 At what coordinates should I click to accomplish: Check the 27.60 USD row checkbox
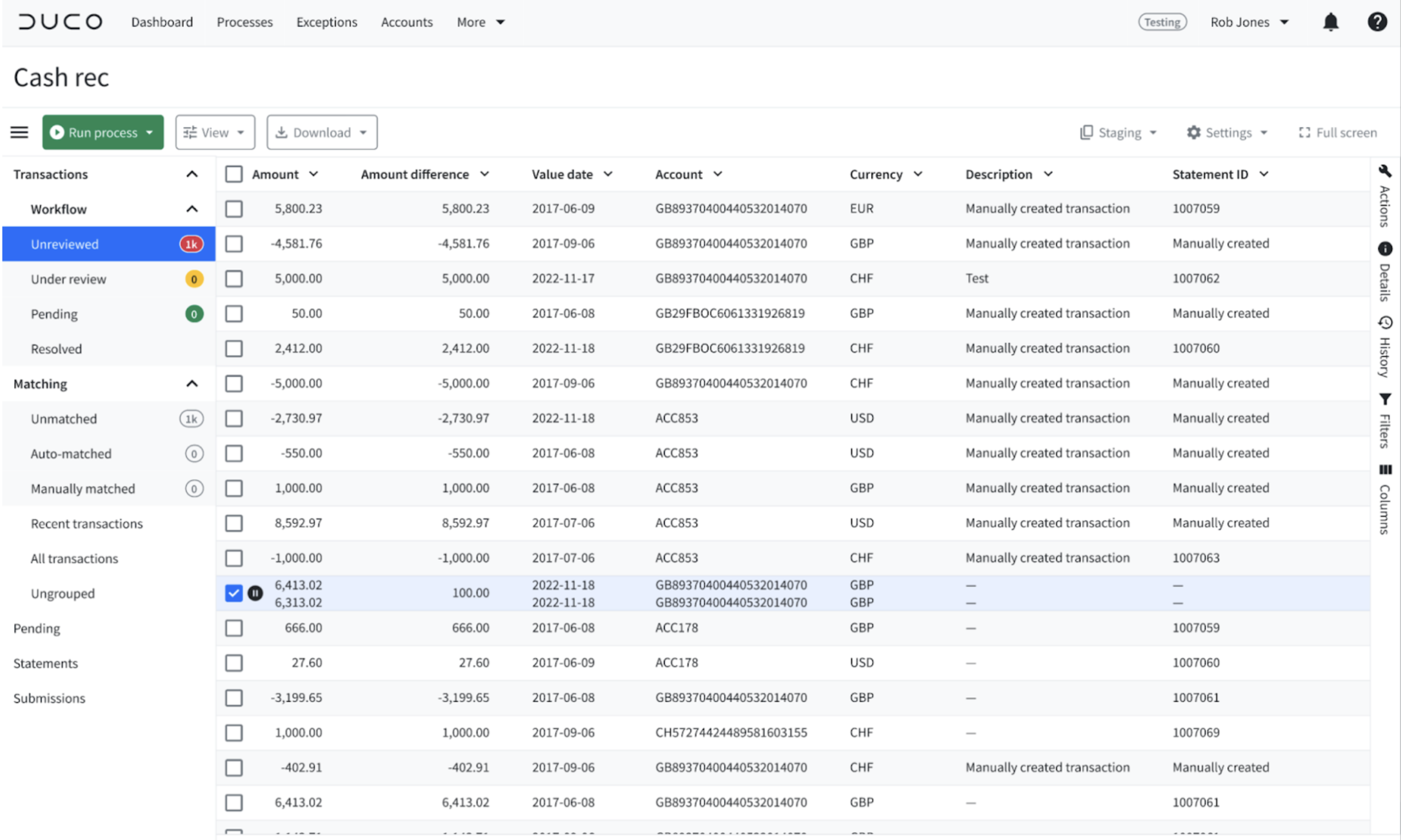click(x=233, y=663)
